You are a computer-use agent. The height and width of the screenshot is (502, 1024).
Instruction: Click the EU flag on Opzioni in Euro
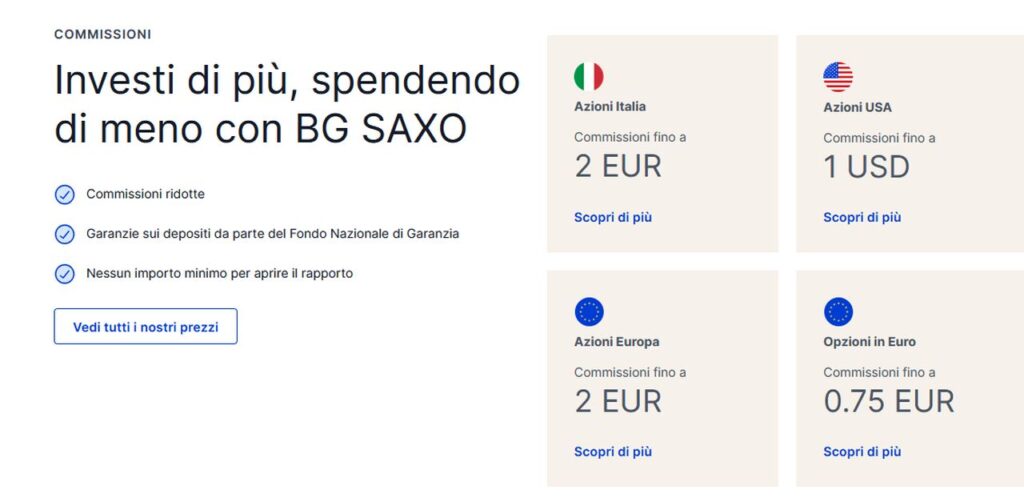pos(838,312)
